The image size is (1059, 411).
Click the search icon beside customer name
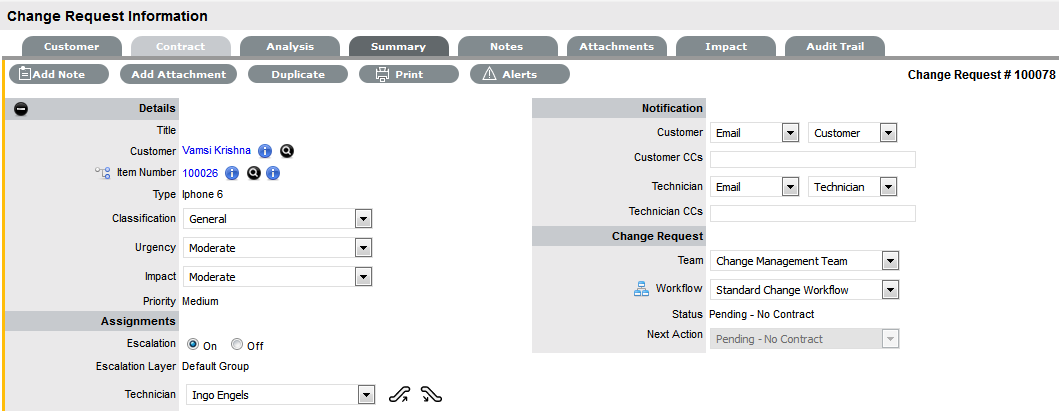coord(287,151)
